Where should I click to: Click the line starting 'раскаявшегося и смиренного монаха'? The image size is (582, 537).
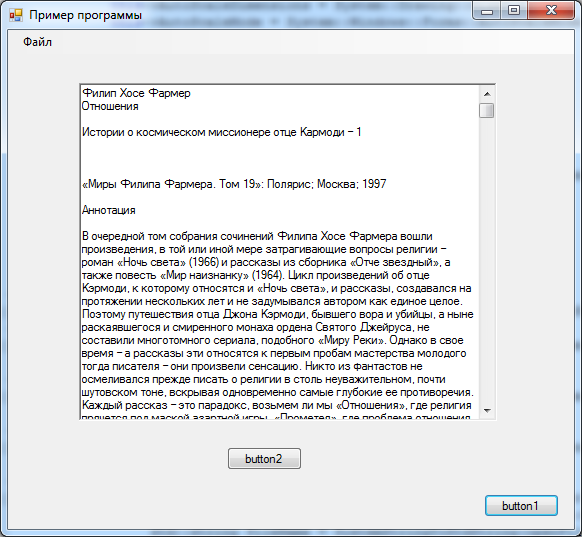(x=255, y=327)
